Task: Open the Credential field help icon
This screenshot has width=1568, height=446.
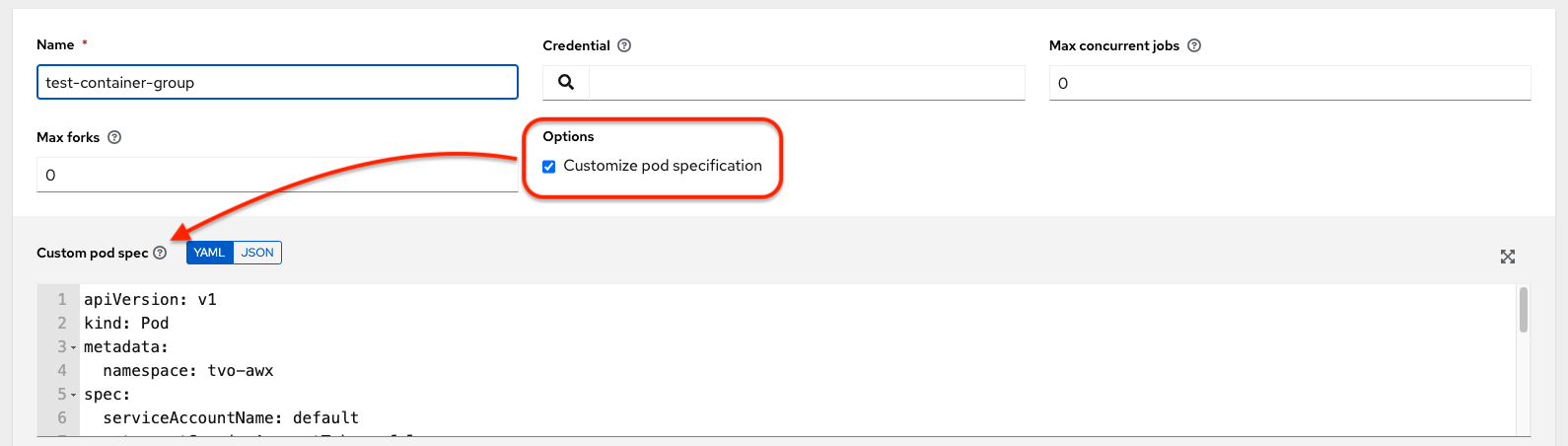Action: 624,45
